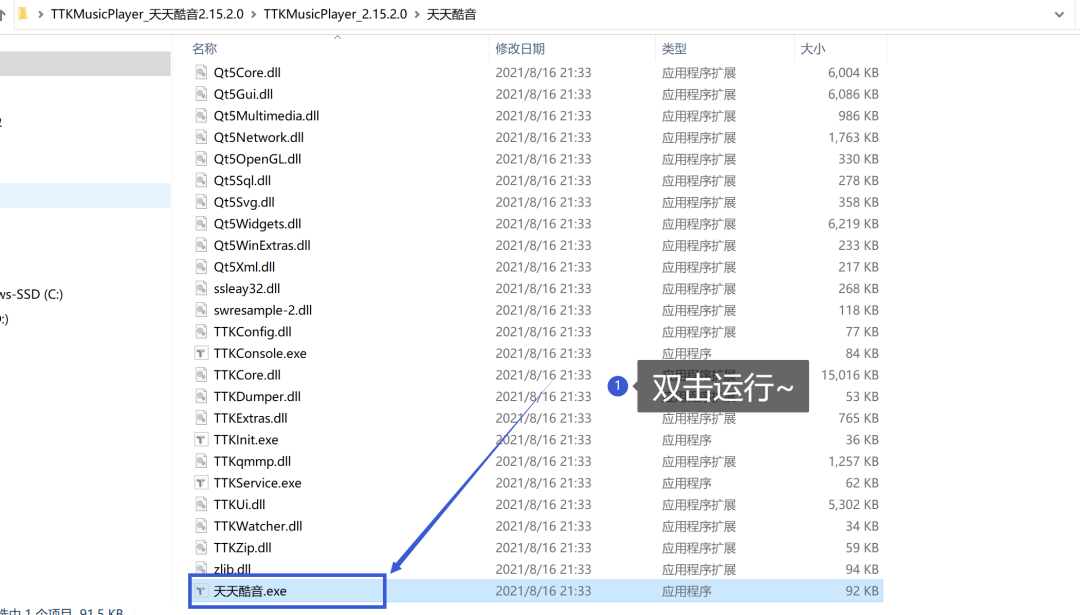Image resolution: width=1080 pixels, height=615 pixels.
Task: Select the highlighted light-blue sidebar item
Action: (85, 196)
